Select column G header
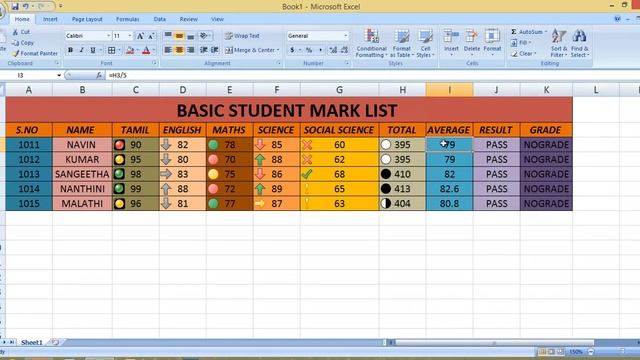 339,90
